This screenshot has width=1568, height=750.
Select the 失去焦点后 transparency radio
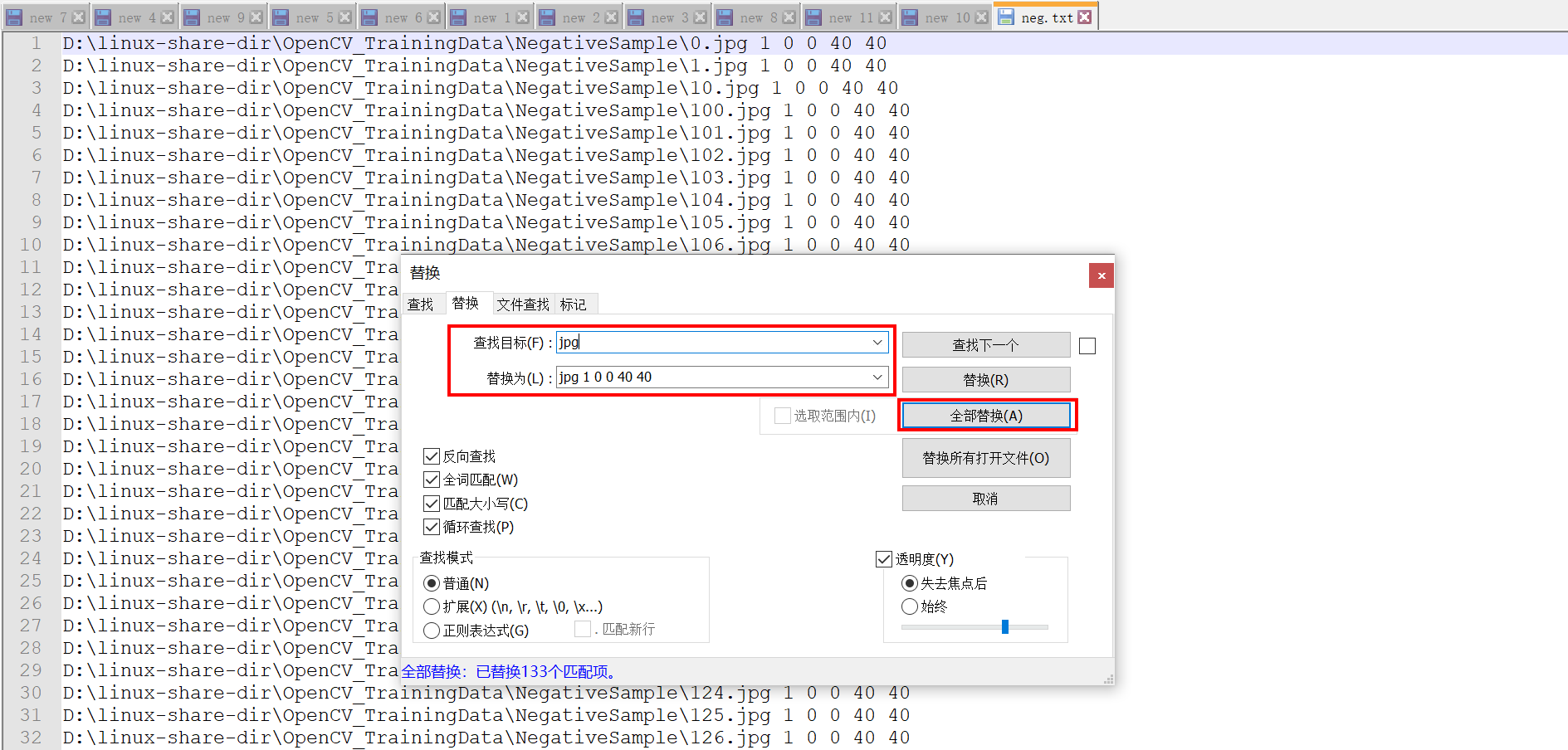910,583
